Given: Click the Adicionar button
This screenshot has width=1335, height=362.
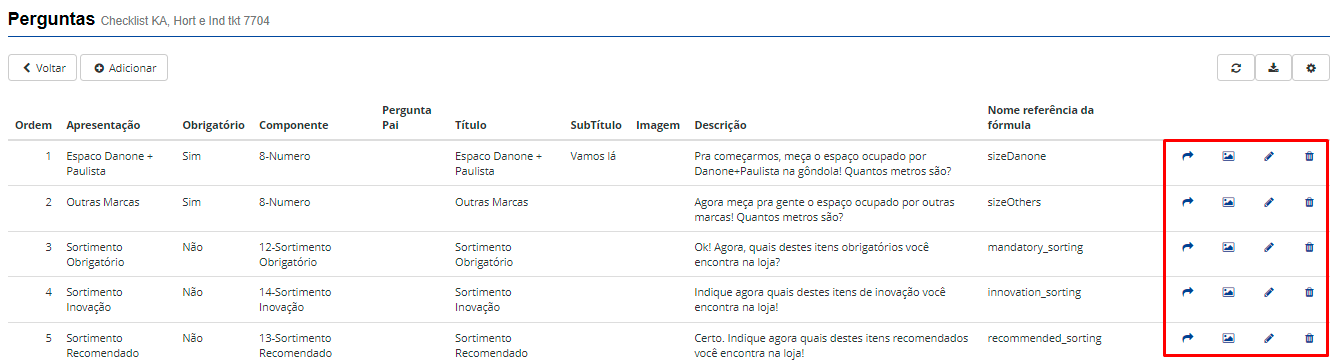Looking at the screenshot, I should point(124,68).
